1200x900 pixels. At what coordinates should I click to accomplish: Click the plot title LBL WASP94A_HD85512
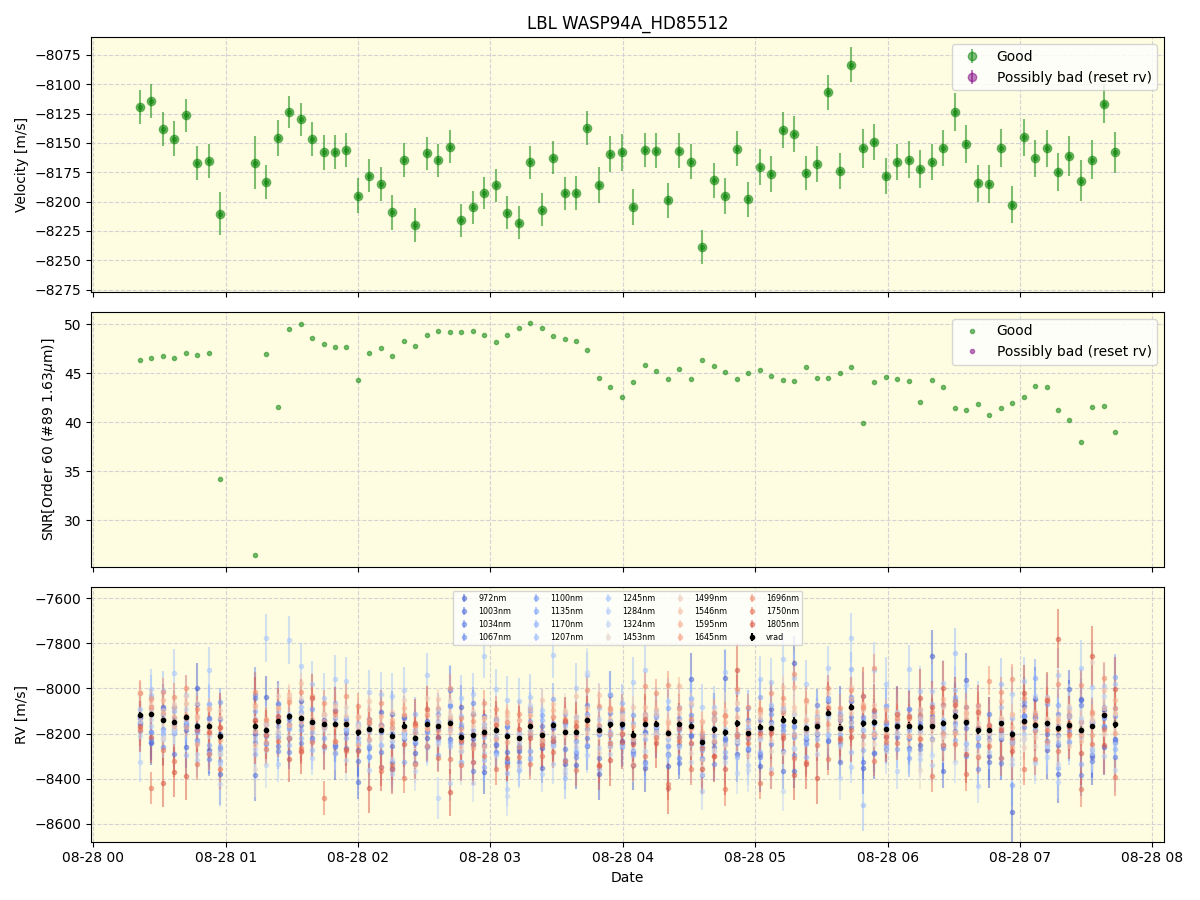coord(627,23)
